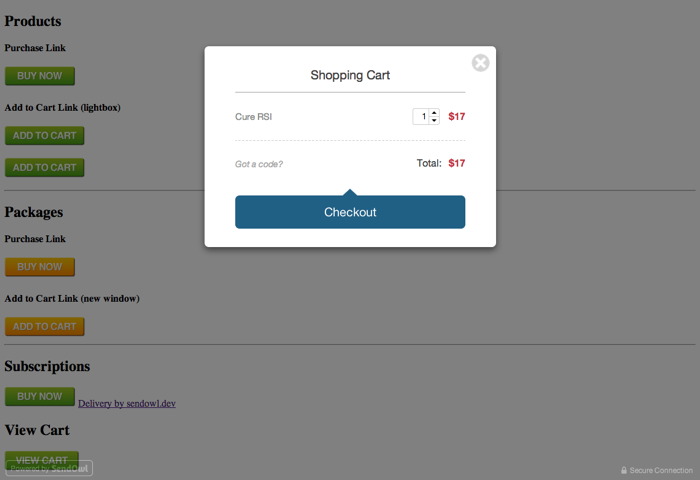
Task: Increase Cure RSI quantity with up arrow
Action: [434, 113]
